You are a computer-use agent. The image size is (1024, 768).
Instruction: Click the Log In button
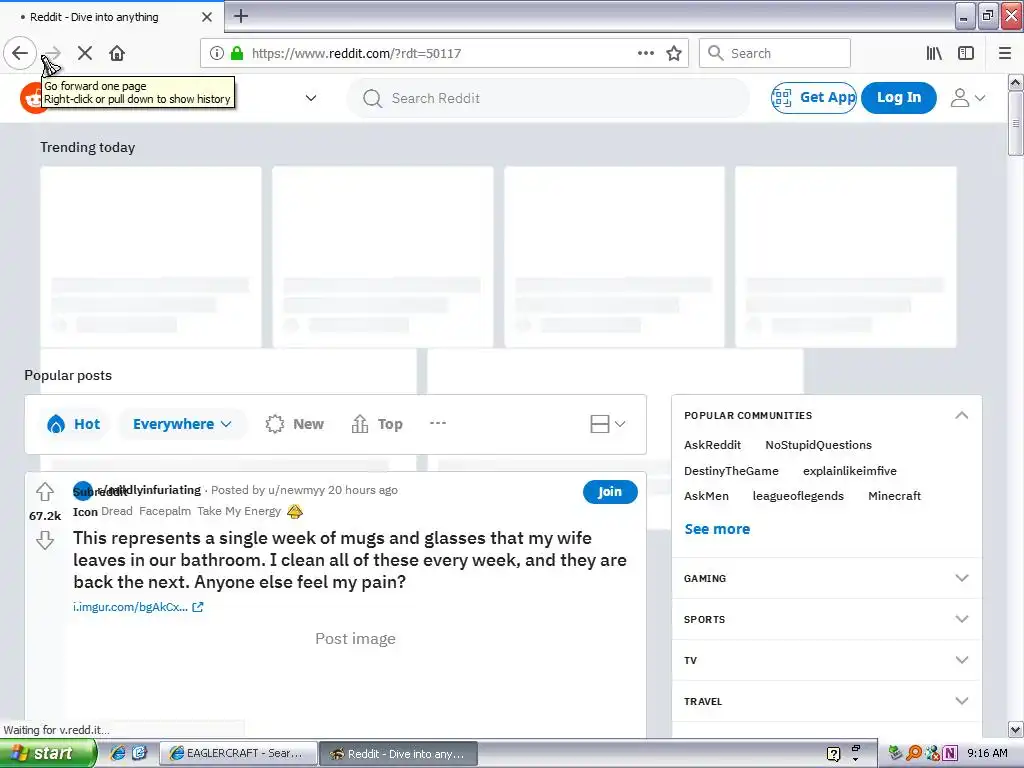(899, 98)
